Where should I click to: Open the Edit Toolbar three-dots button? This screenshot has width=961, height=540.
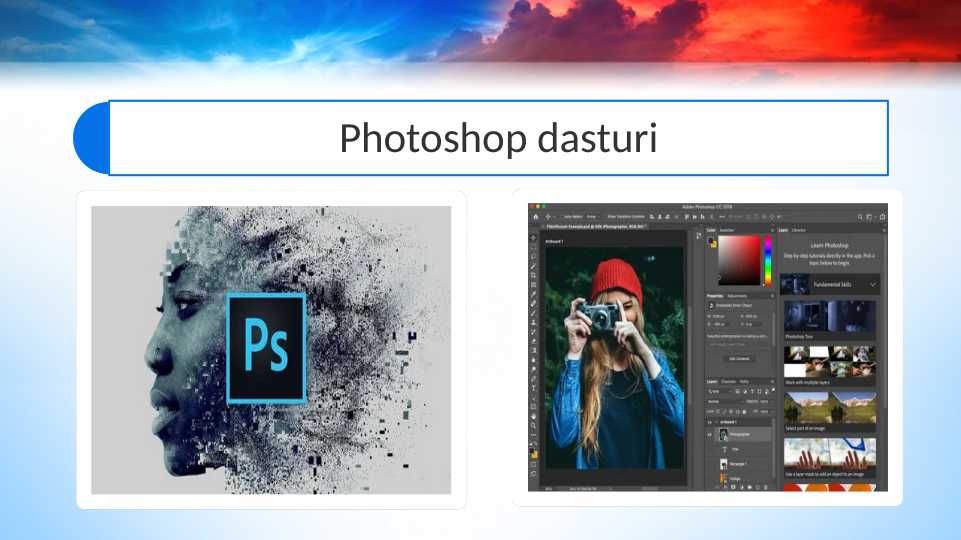tap(533, 435)
